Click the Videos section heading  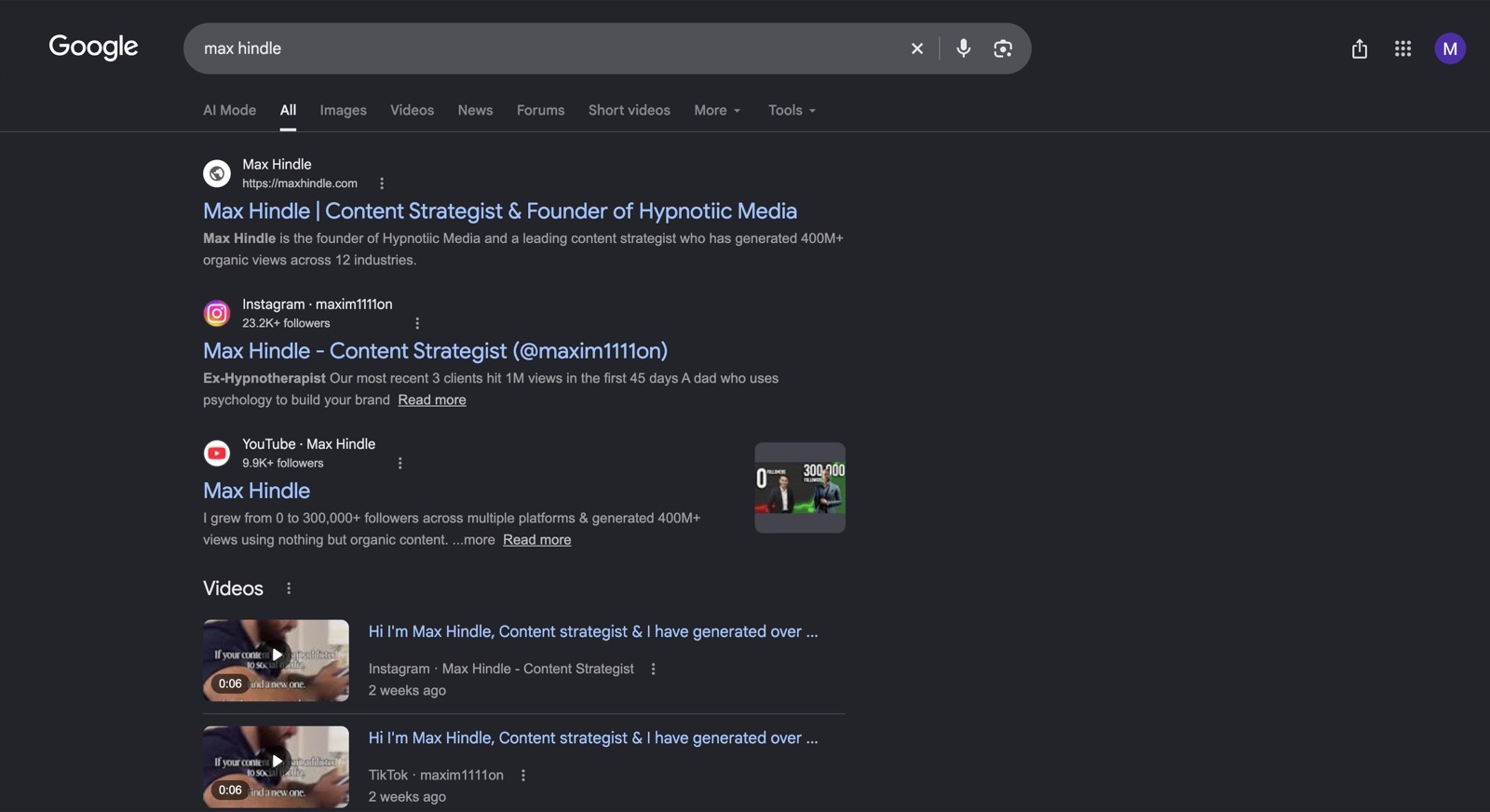point(233,589)
